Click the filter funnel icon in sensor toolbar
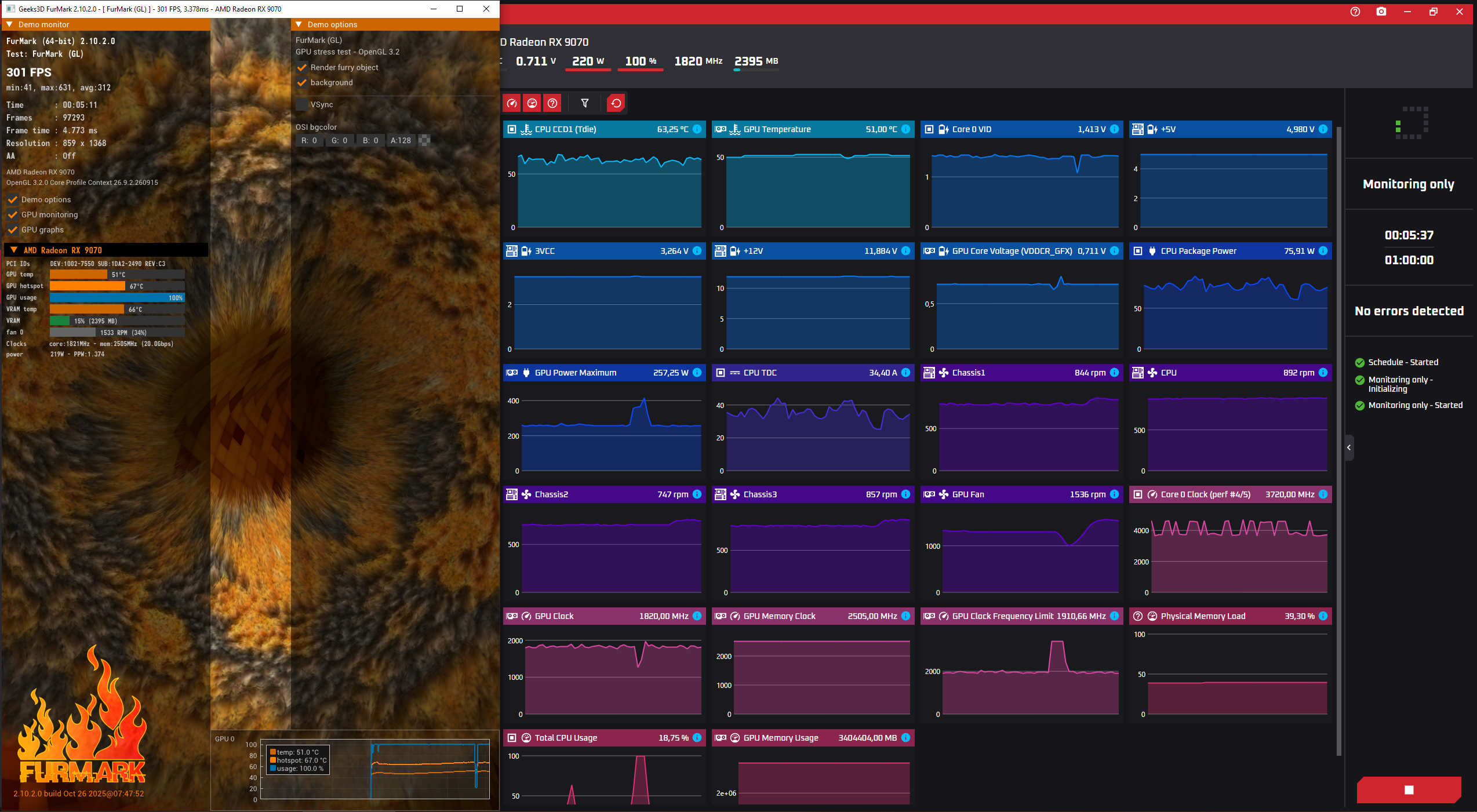This screenshot has height=812, width=1477. (x=584, y=103)
